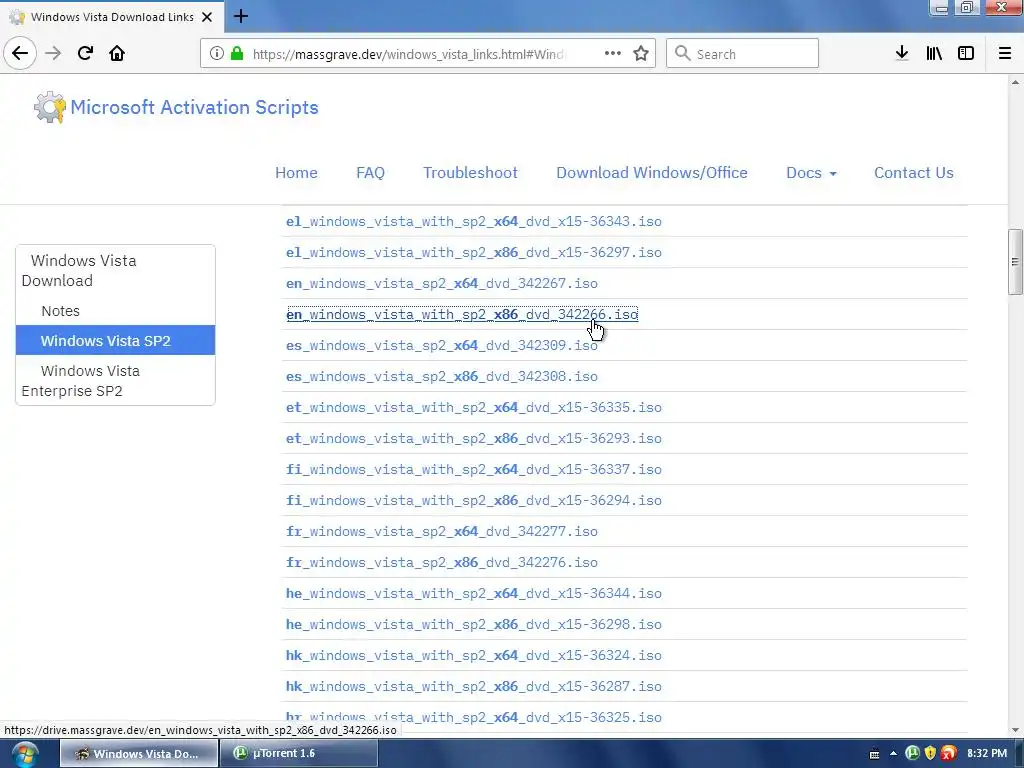This screenshot has height=768, width=1024.
Task: Download he x64 dvd_x15-36344.iso
Action: click(473, 594)
